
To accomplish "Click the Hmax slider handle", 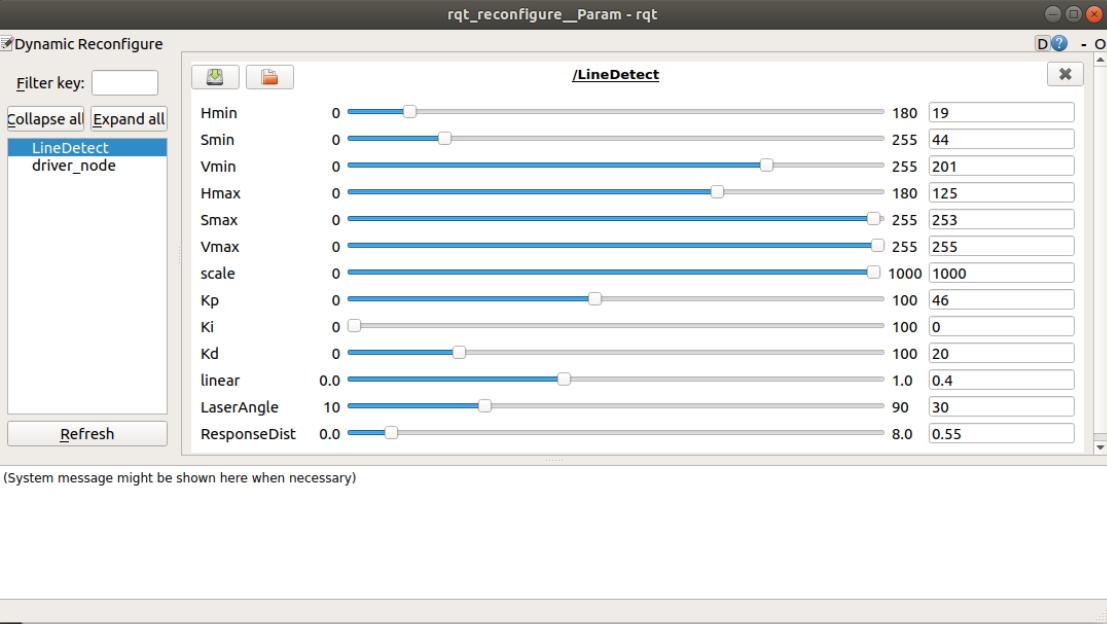I will (717, 192).
